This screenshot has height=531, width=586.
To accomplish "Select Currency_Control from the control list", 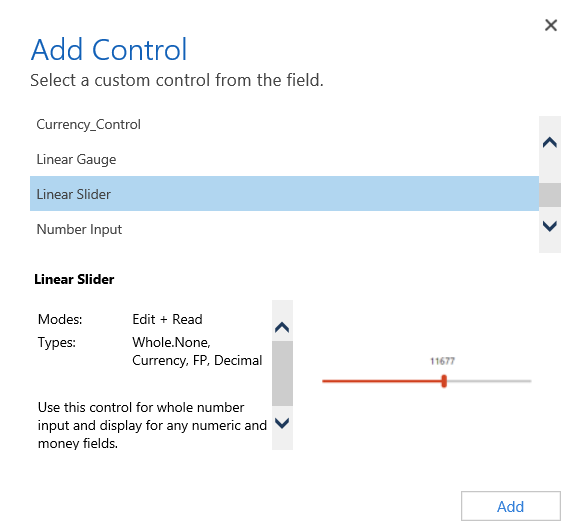I will click(284, 124).
